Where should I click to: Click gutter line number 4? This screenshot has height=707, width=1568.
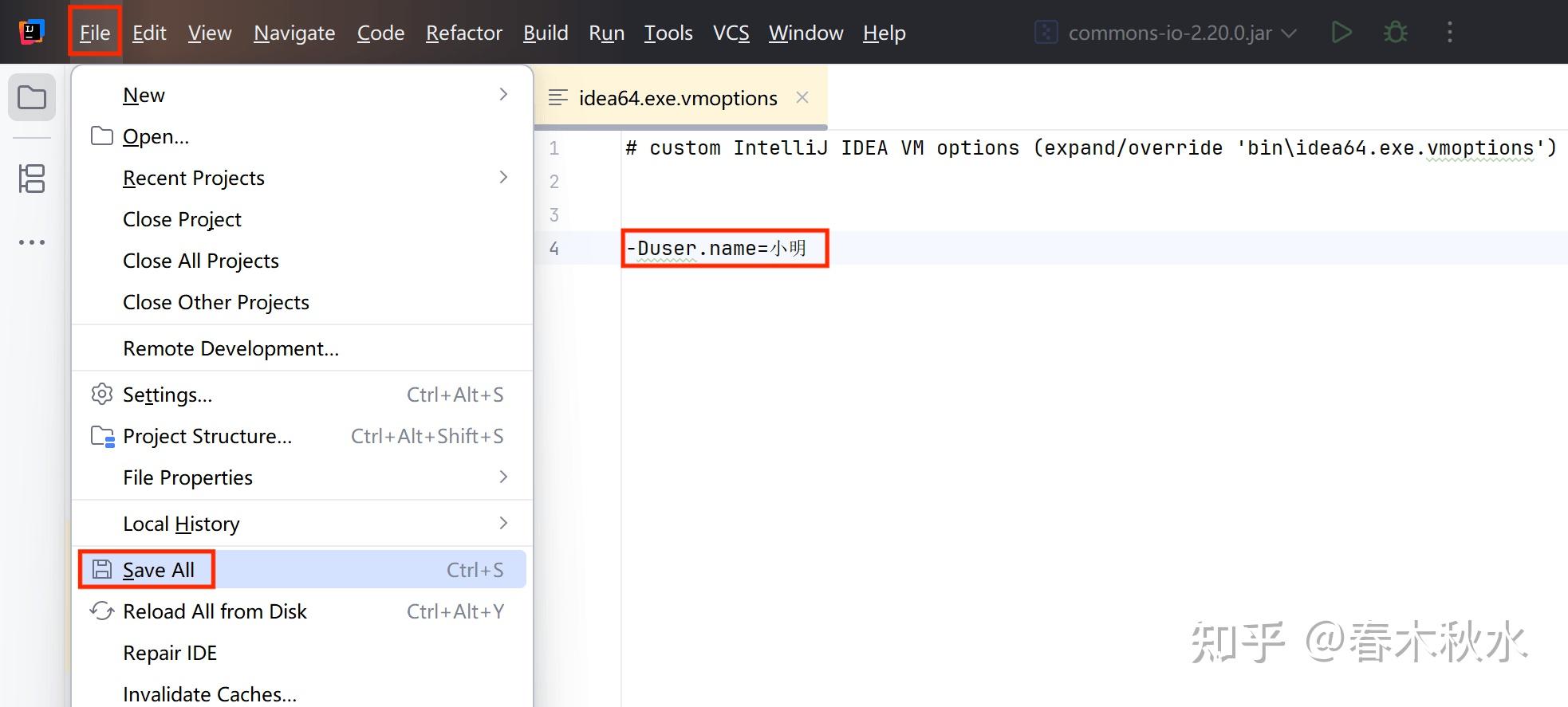click(x=554, y=249)
